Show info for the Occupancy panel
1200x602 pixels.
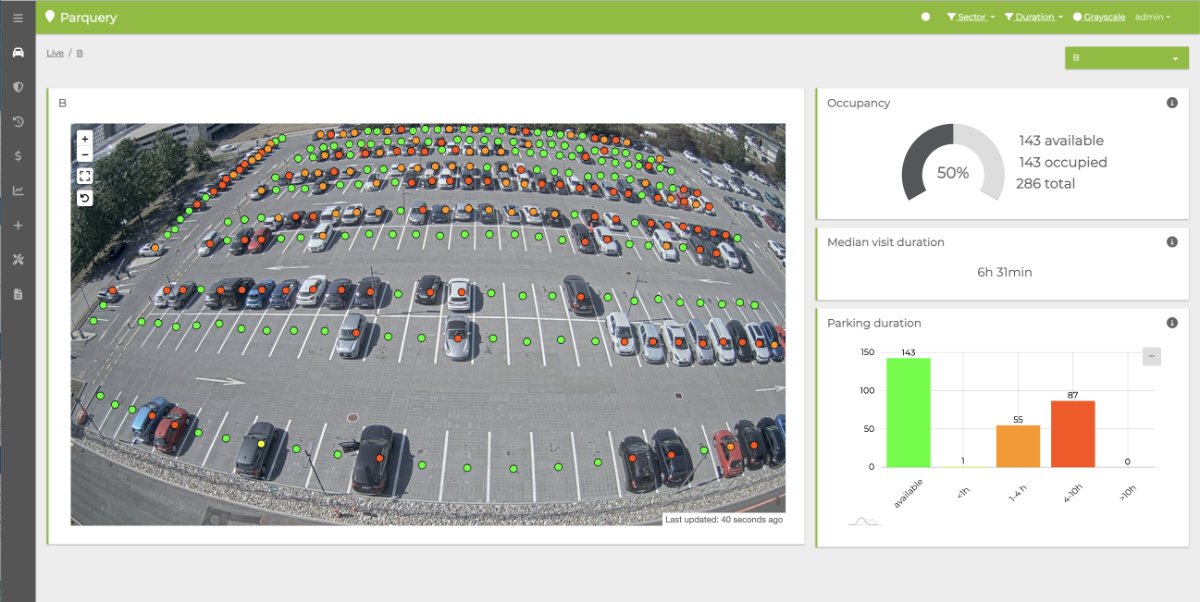pos(1172,103)
